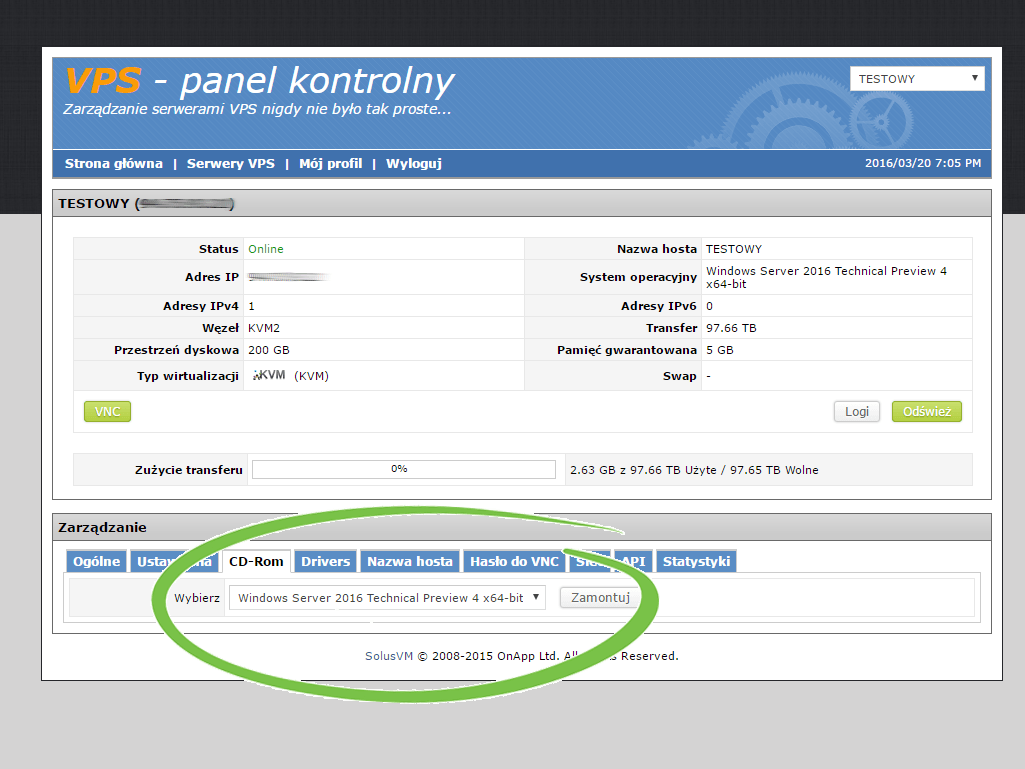The width and height of the screenshot is (1025, 769).
Task: Launch the VNC console button
Action: [107, 411]
